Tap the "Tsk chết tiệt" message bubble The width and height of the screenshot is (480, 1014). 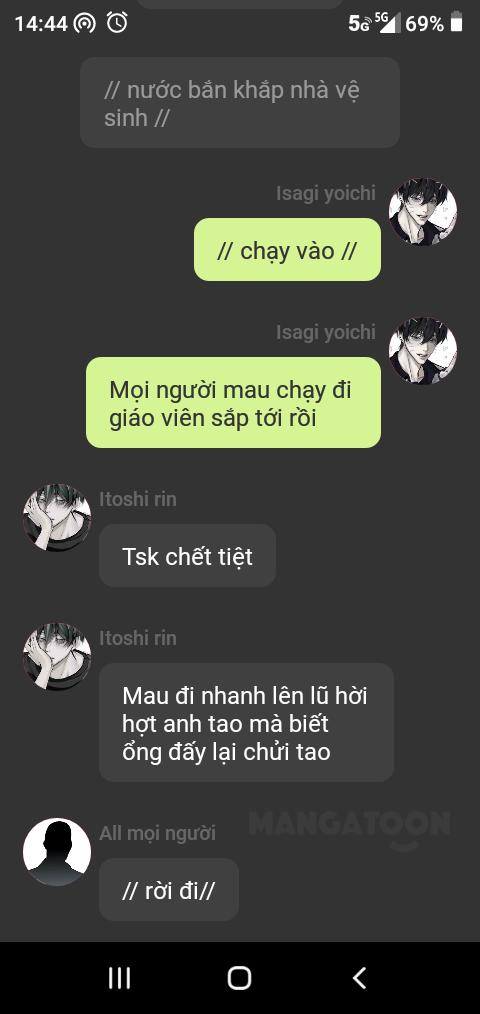pyautogui.click(x=188, y=556)
